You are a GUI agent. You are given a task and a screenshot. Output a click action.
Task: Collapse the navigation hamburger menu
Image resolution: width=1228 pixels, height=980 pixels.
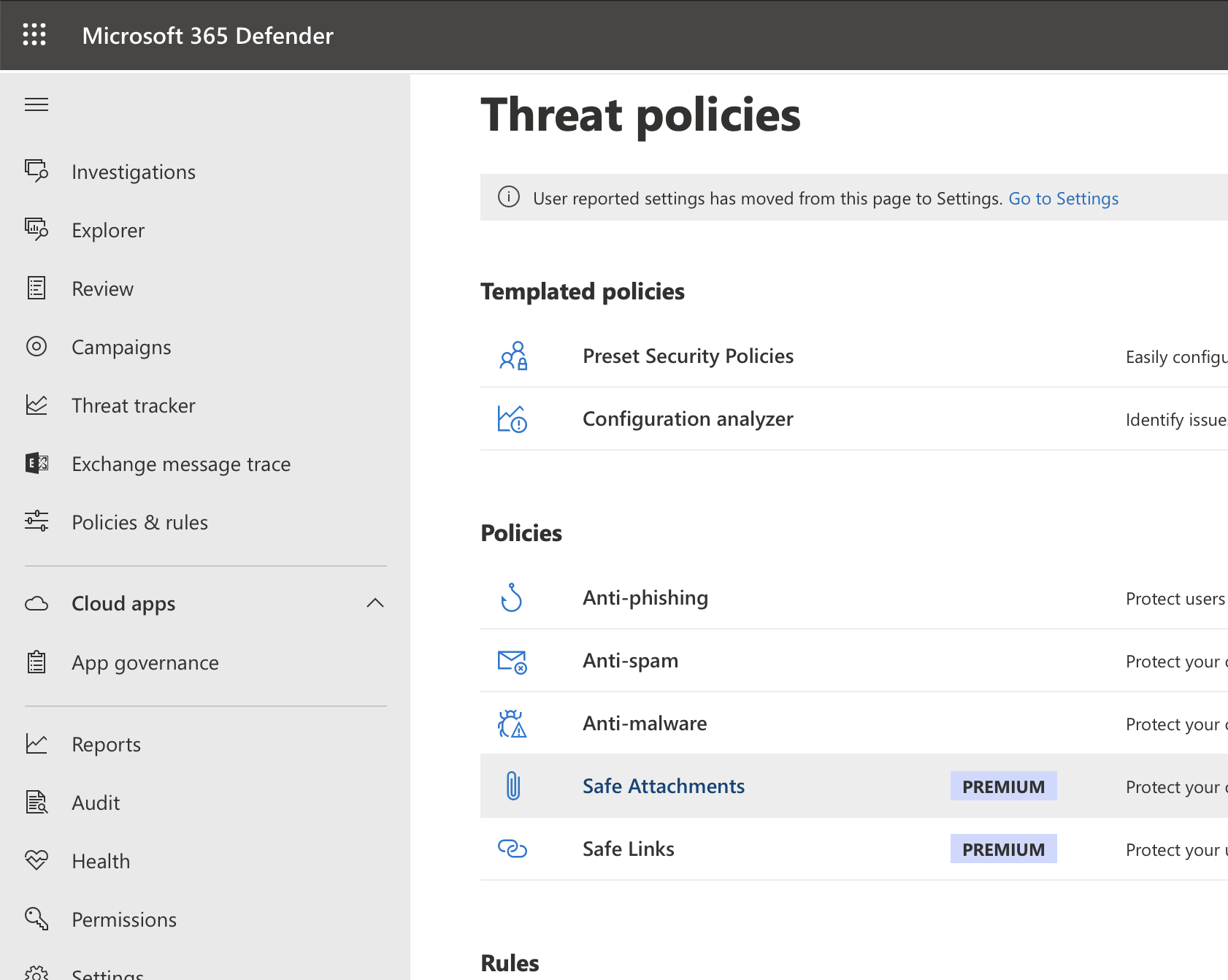[x=37, y=105]
